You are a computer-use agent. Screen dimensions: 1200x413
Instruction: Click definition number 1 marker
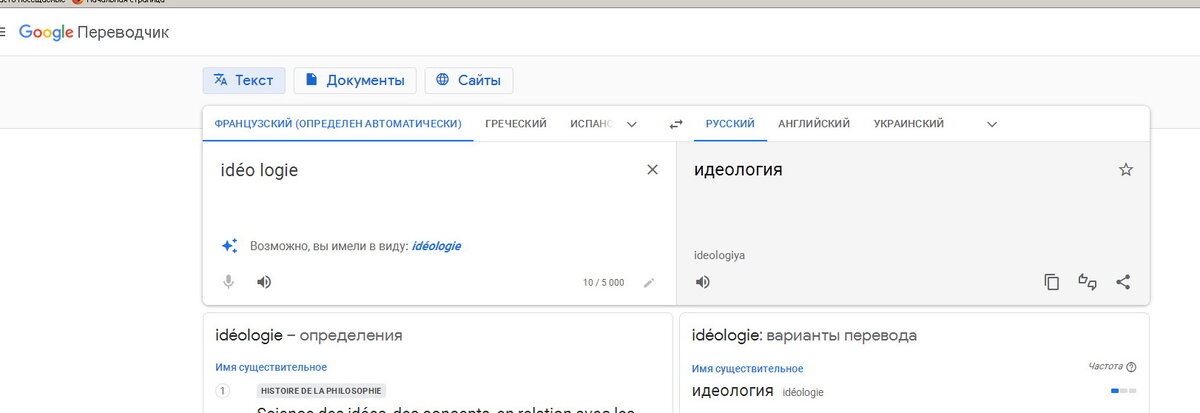[x=223, y=391]
